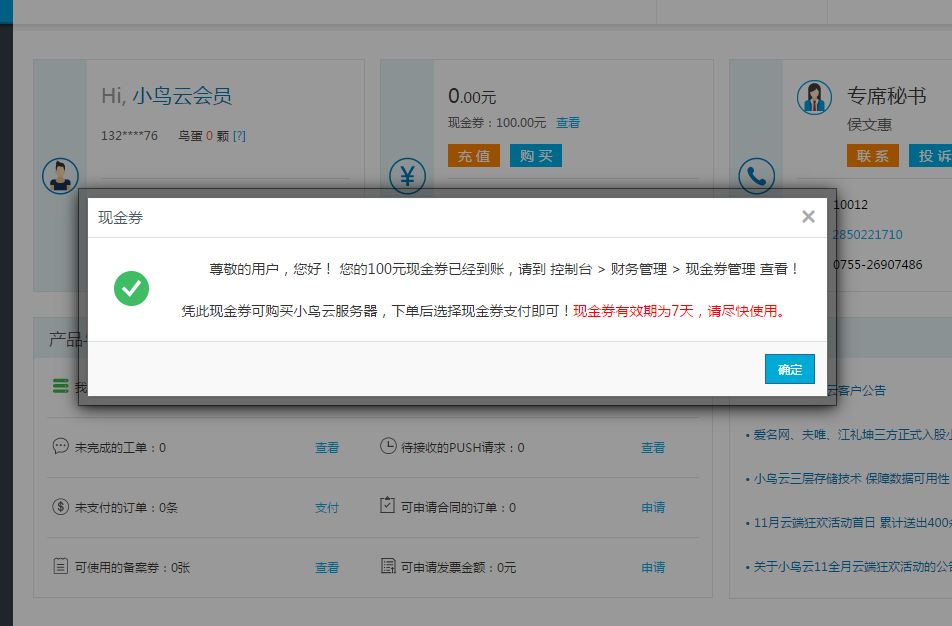Click the green server stack icon
952x626 pixels.
coord(60,386)
